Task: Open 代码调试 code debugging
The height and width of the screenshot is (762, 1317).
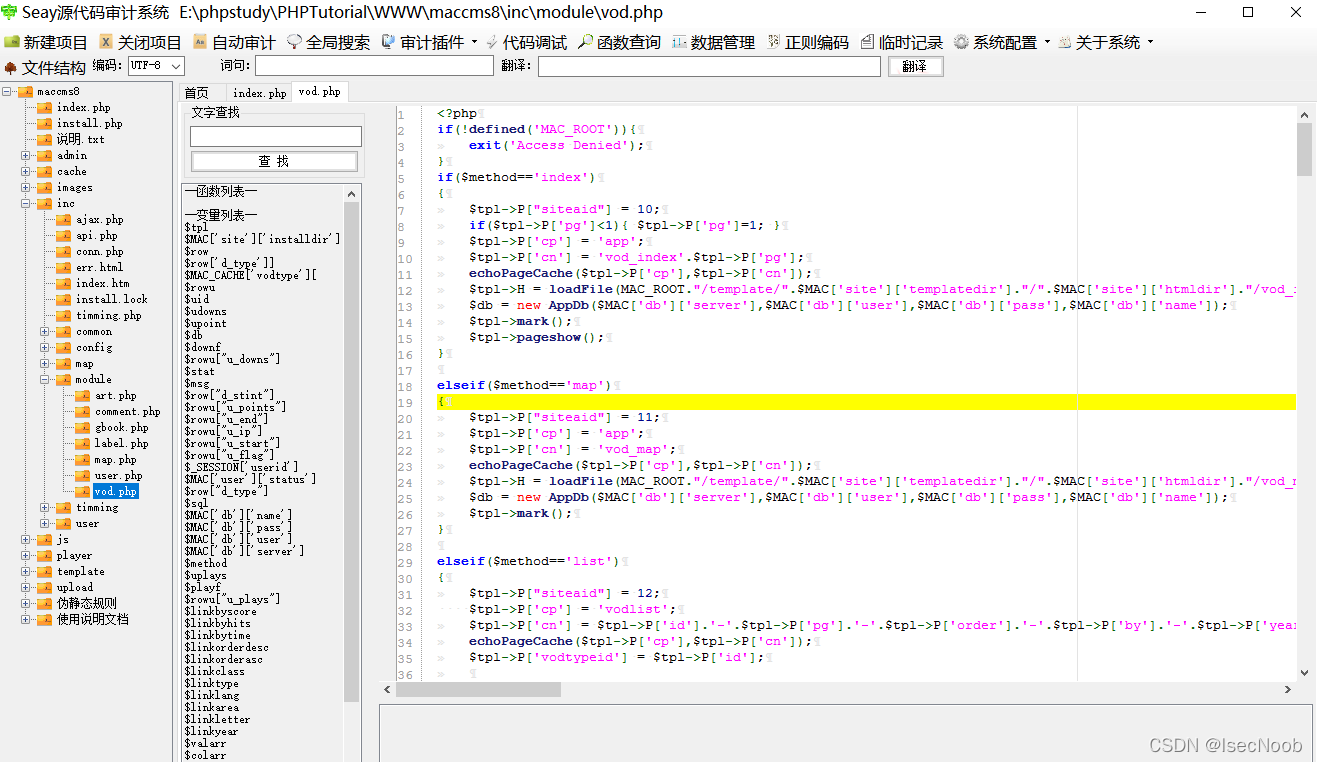Action: (526, 43)
